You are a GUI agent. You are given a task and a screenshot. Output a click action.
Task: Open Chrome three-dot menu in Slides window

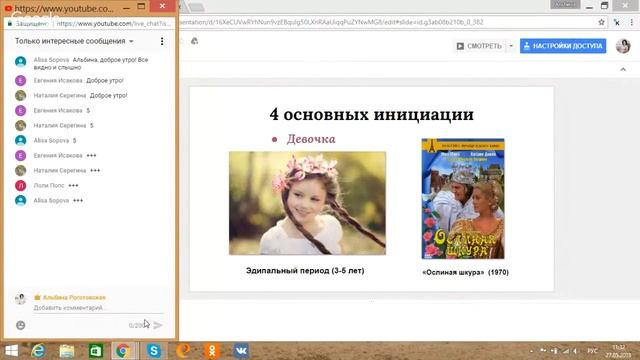(x=631, y=22)
